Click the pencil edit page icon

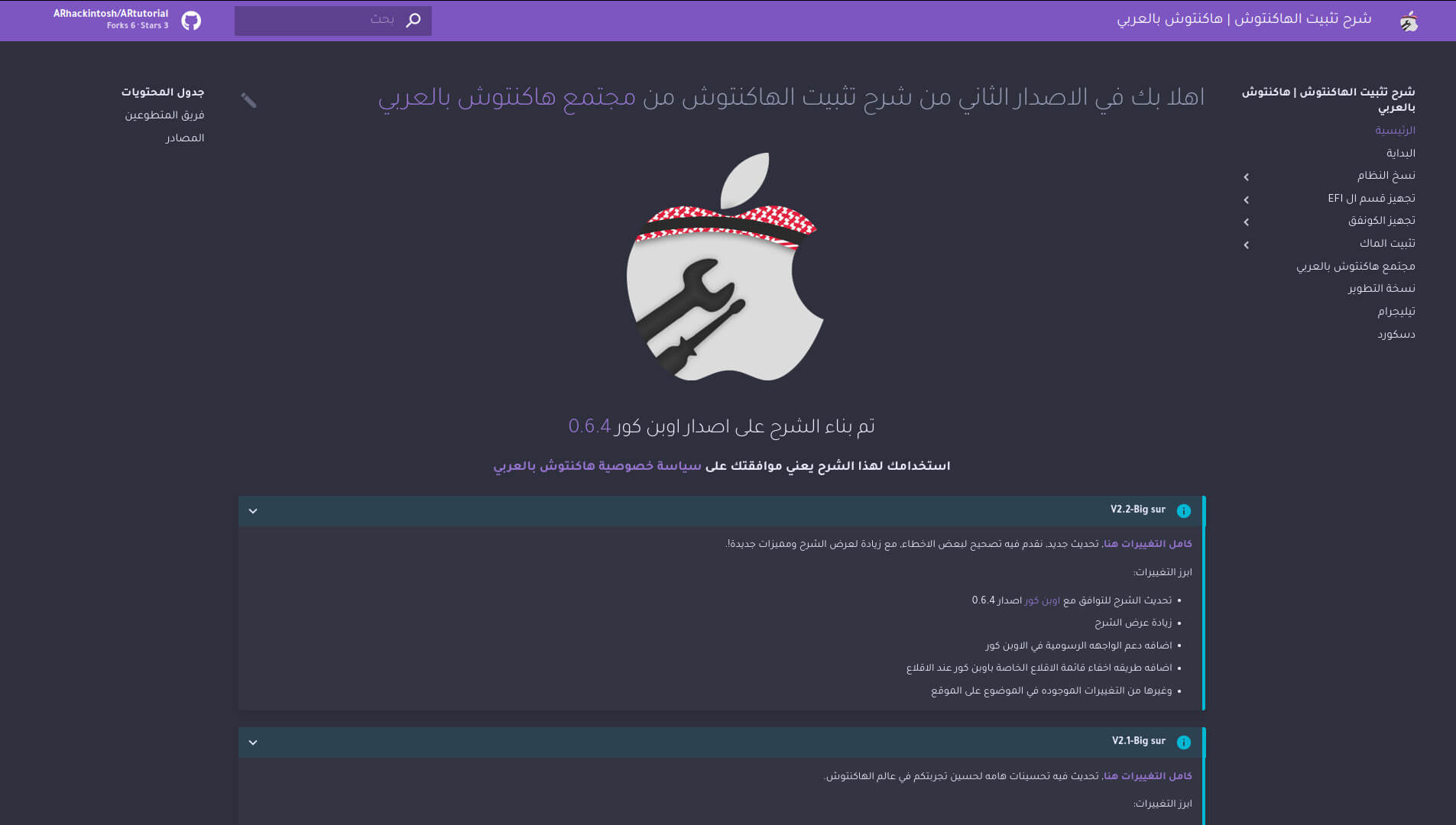pos(248,100)
